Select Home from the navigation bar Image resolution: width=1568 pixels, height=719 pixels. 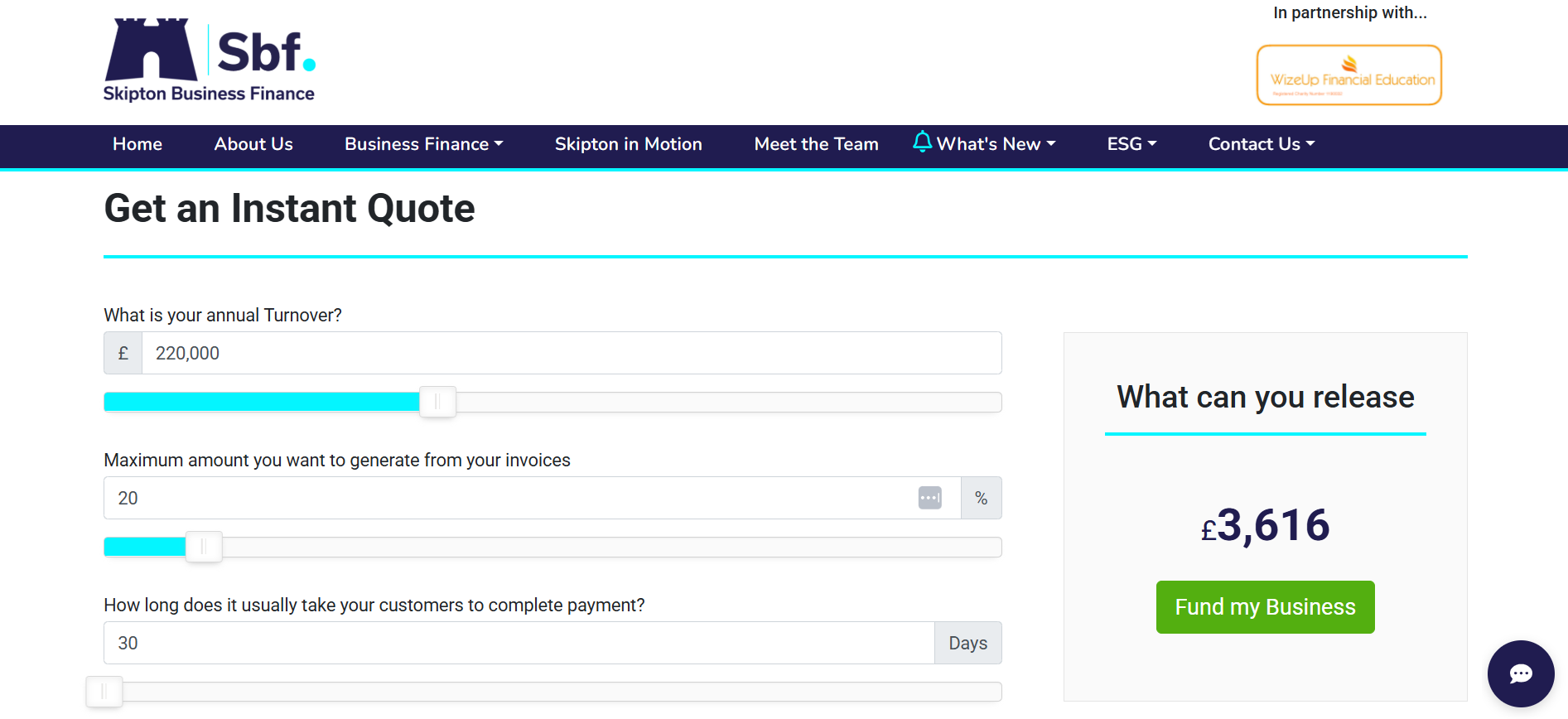click(x=137, y=144)
